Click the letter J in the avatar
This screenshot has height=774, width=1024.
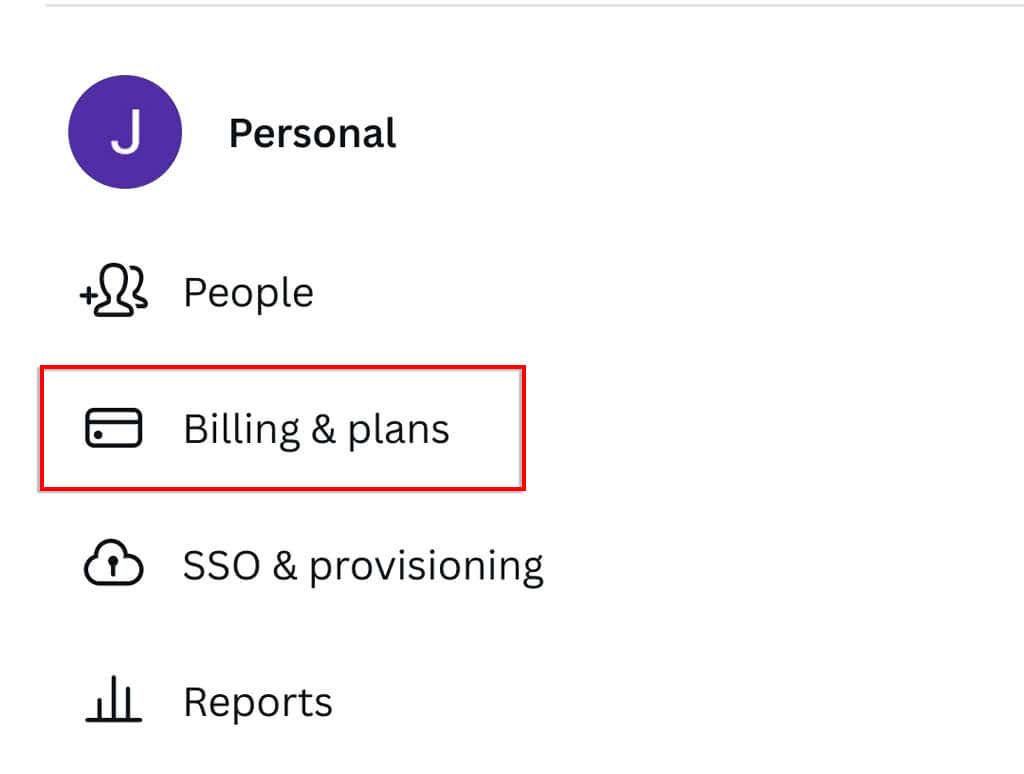point(125,133)
